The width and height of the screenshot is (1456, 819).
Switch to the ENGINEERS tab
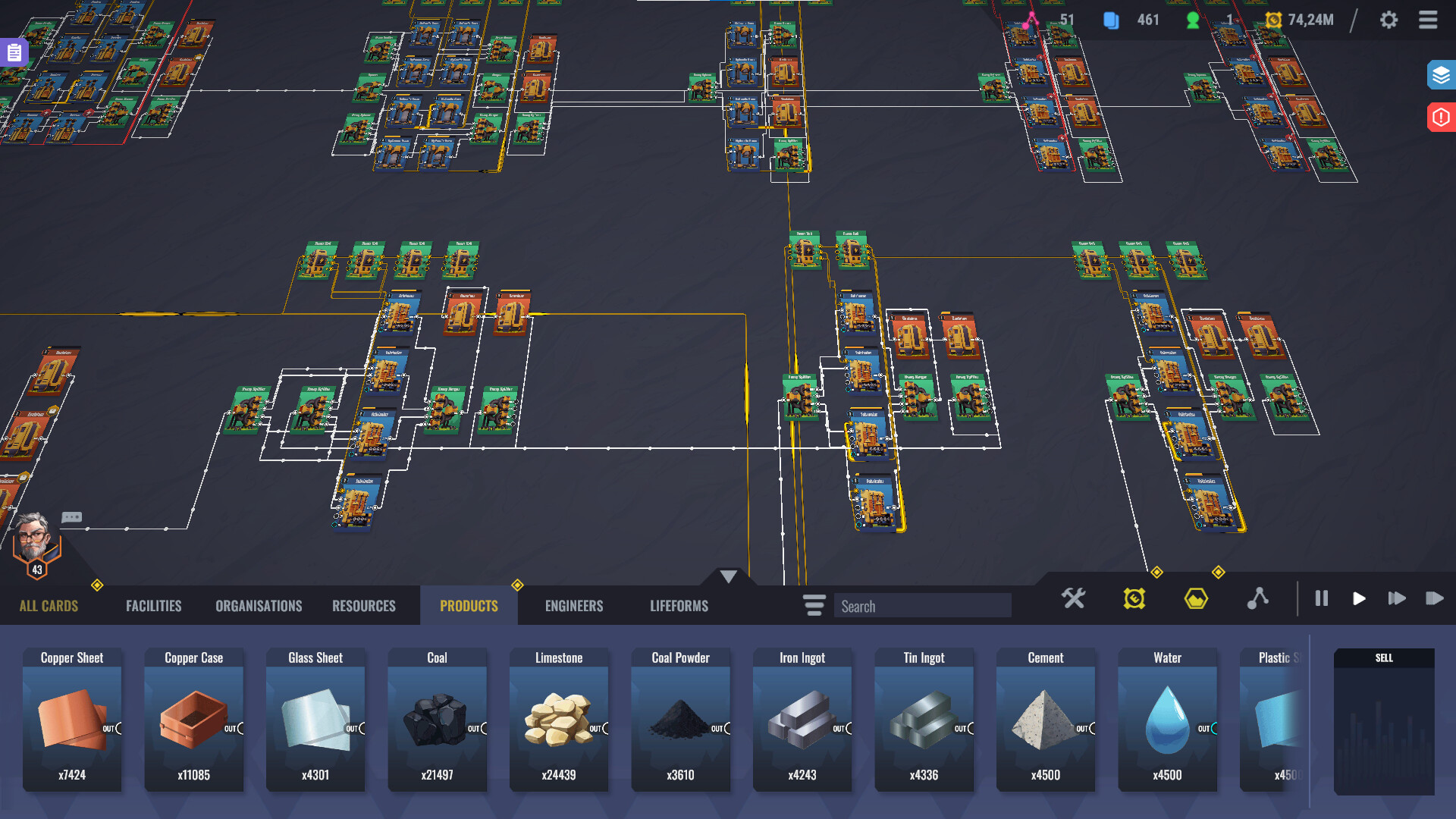[x=574, y=606]
